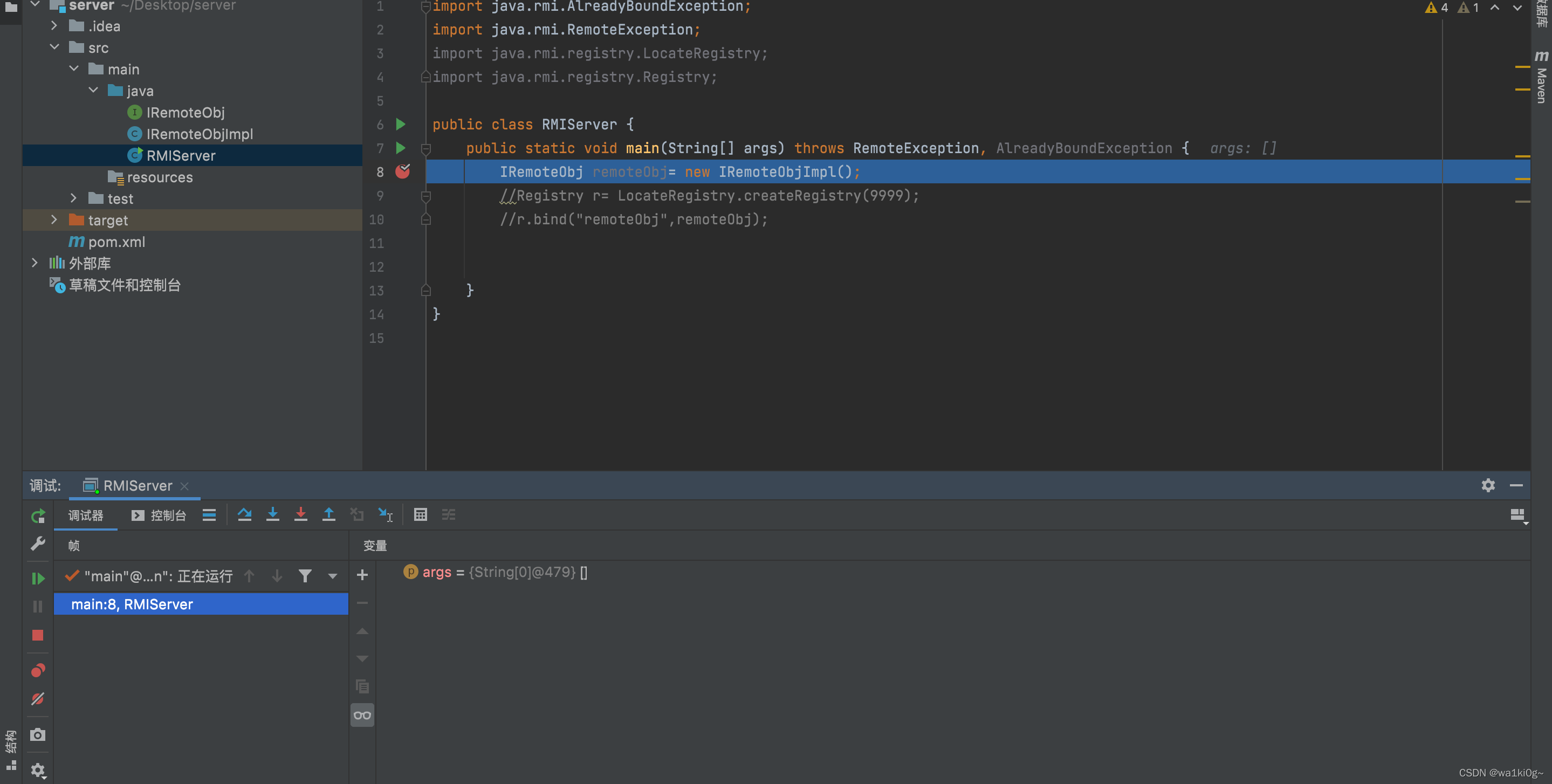
Task: Step out of current method
Action: point(329,514)
